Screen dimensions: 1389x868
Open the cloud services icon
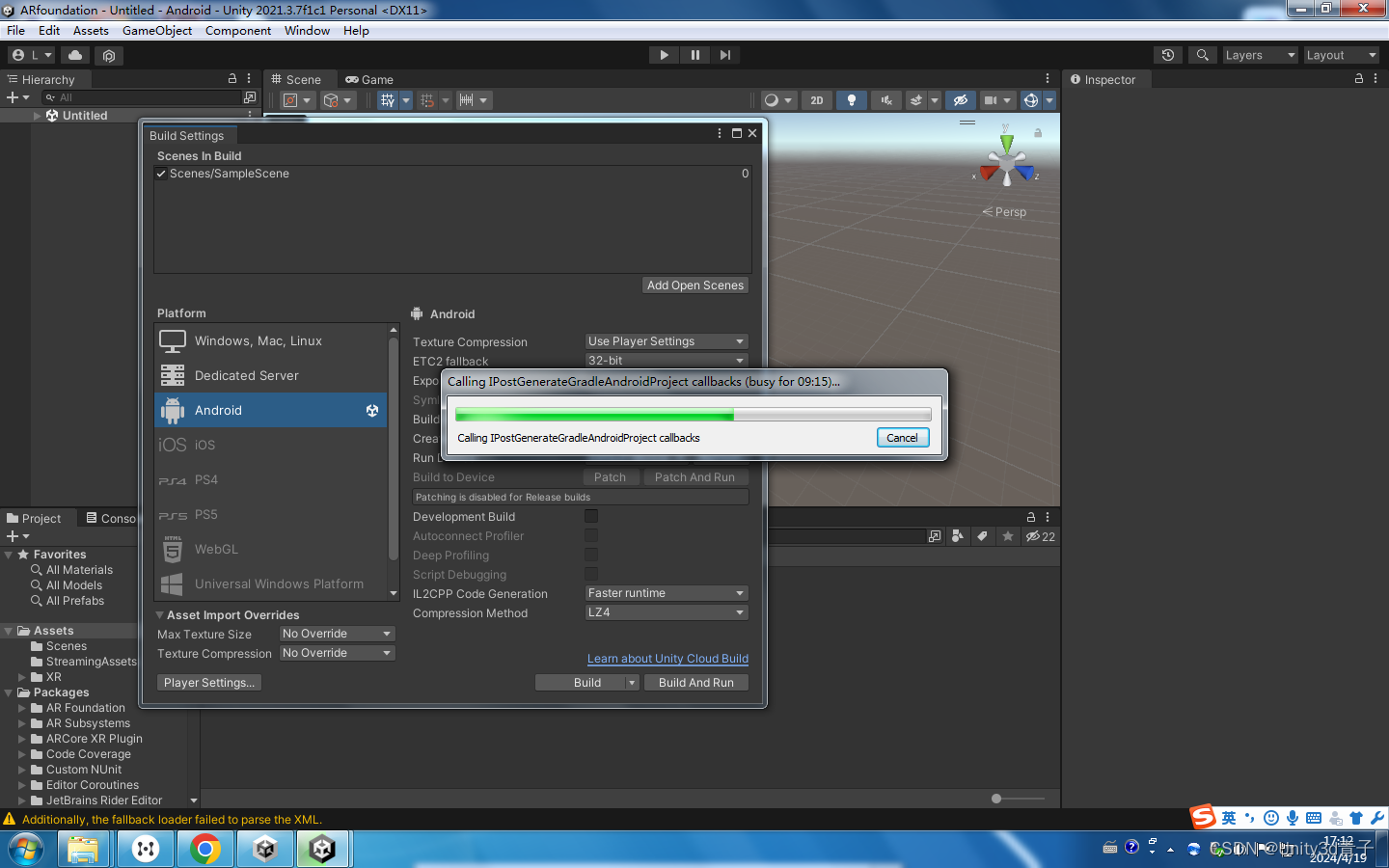pyautogui.click(x=75, y=55)
